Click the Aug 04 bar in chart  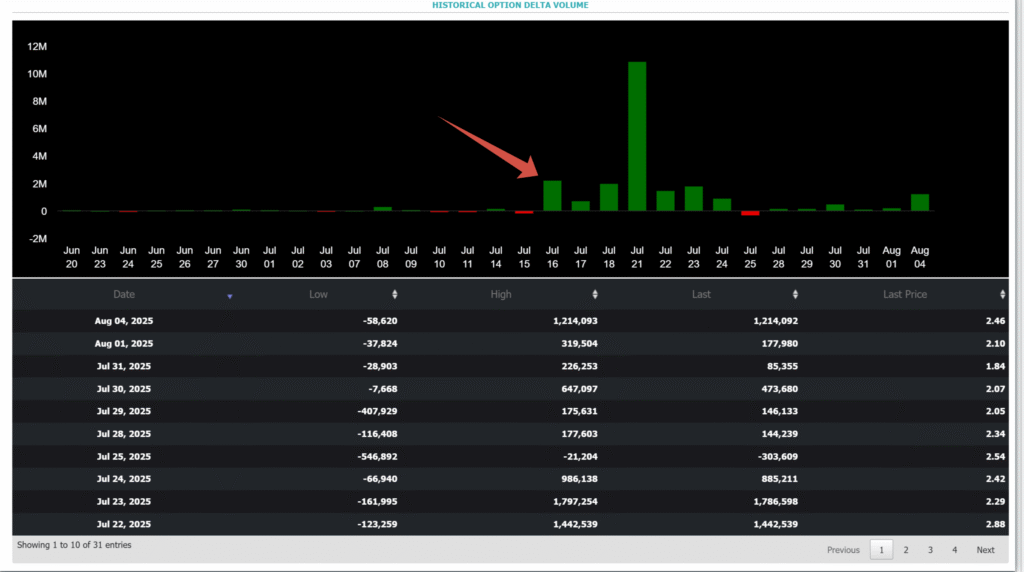tap(920, 202)
